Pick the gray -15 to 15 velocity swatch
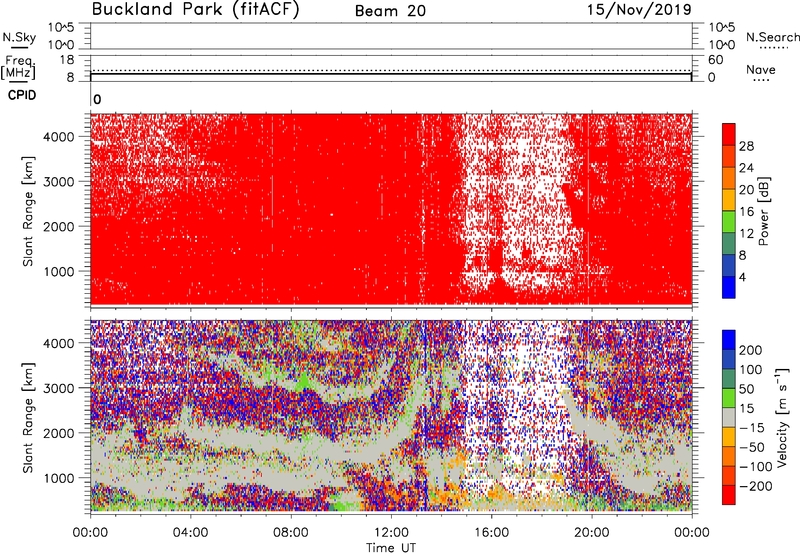The image size is (800, 554). (x=729, y=418)
